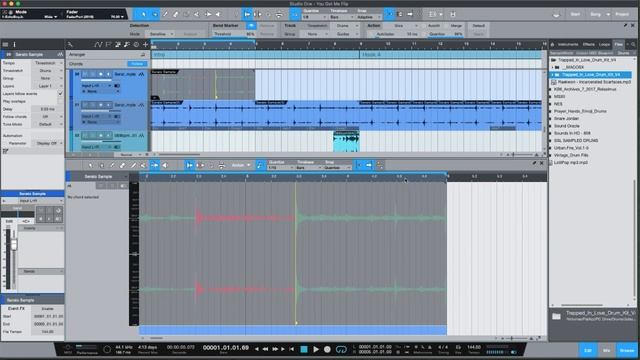The image size is (640, 360).
Task: Mute the first Serato track
Action: tap(85, 74)
